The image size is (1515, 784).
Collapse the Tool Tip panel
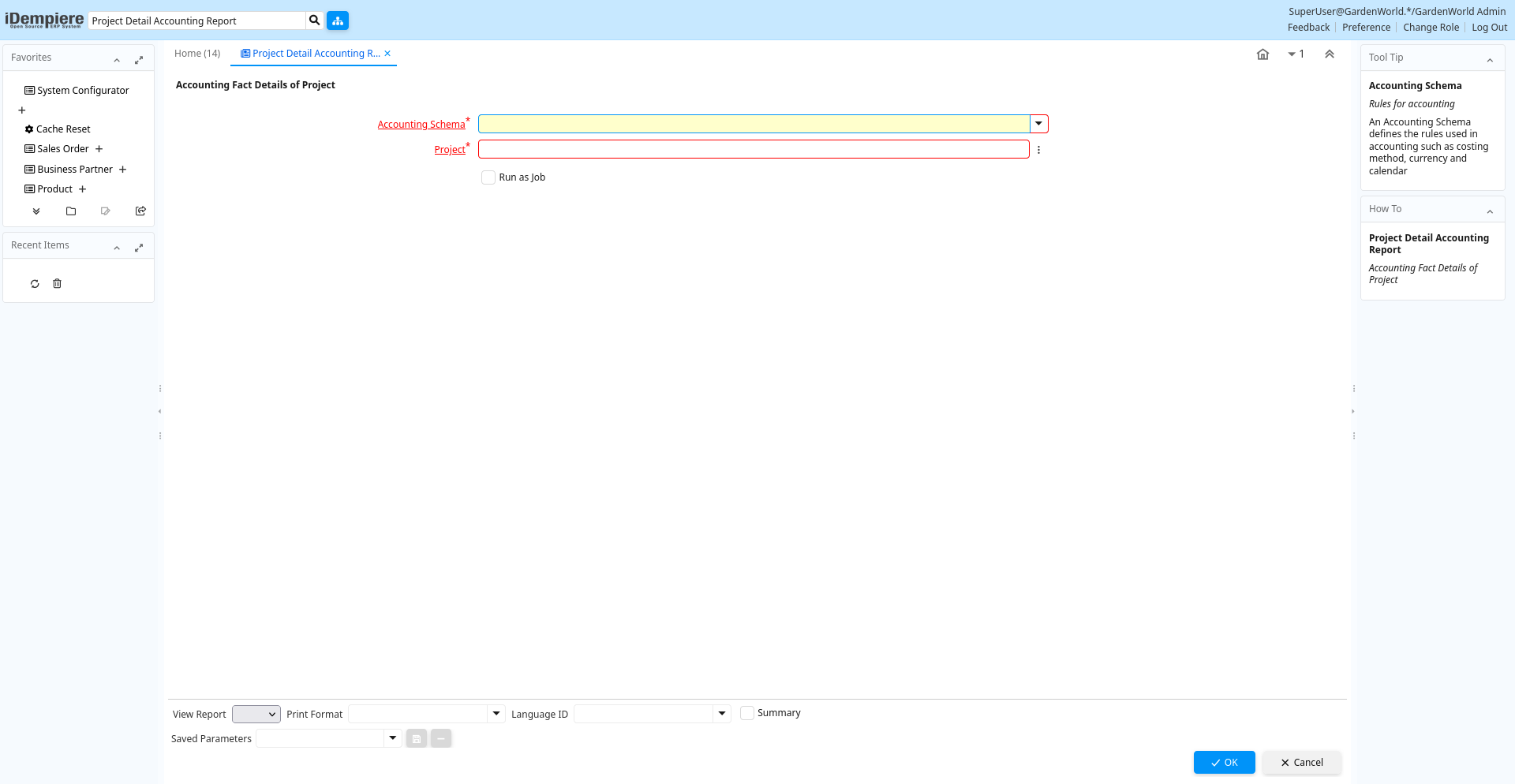coord(1490,60)
